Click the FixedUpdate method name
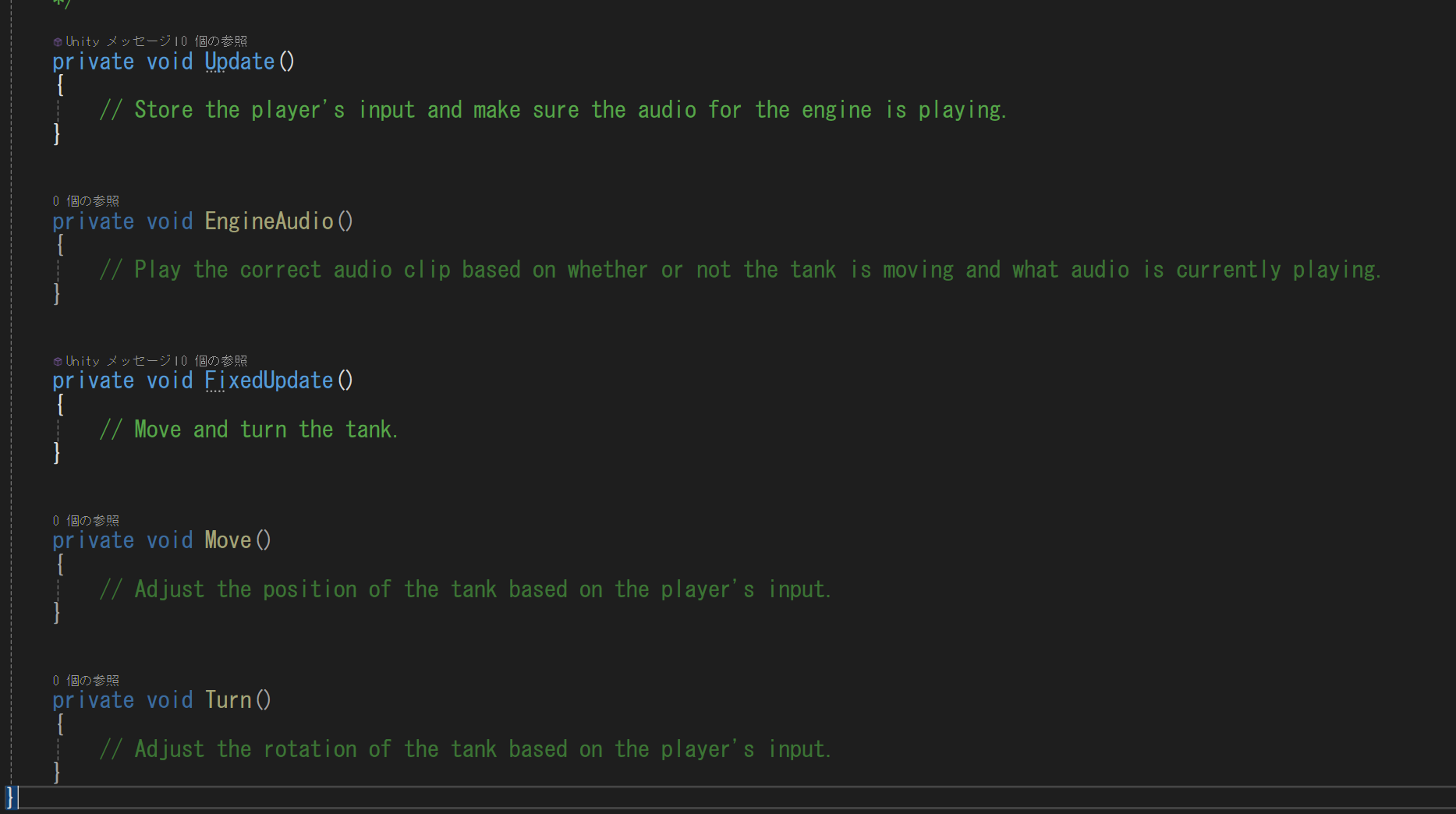Image resolution: width=1456 pixels, height=814 pixels. click(x=269, y=380)
